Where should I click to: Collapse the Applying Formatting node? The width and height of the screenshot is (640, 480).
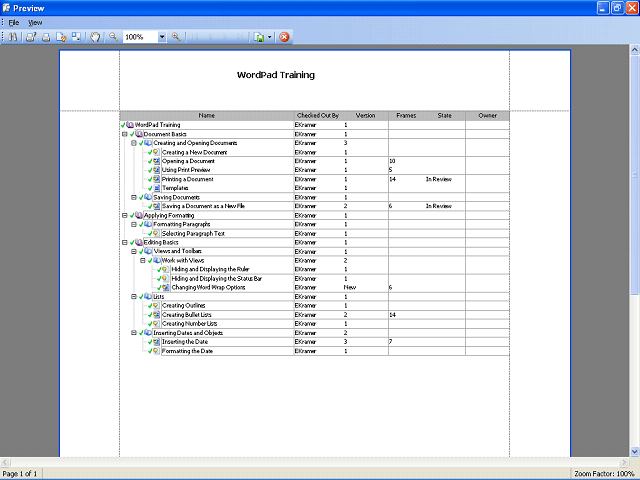pos(125,215)
